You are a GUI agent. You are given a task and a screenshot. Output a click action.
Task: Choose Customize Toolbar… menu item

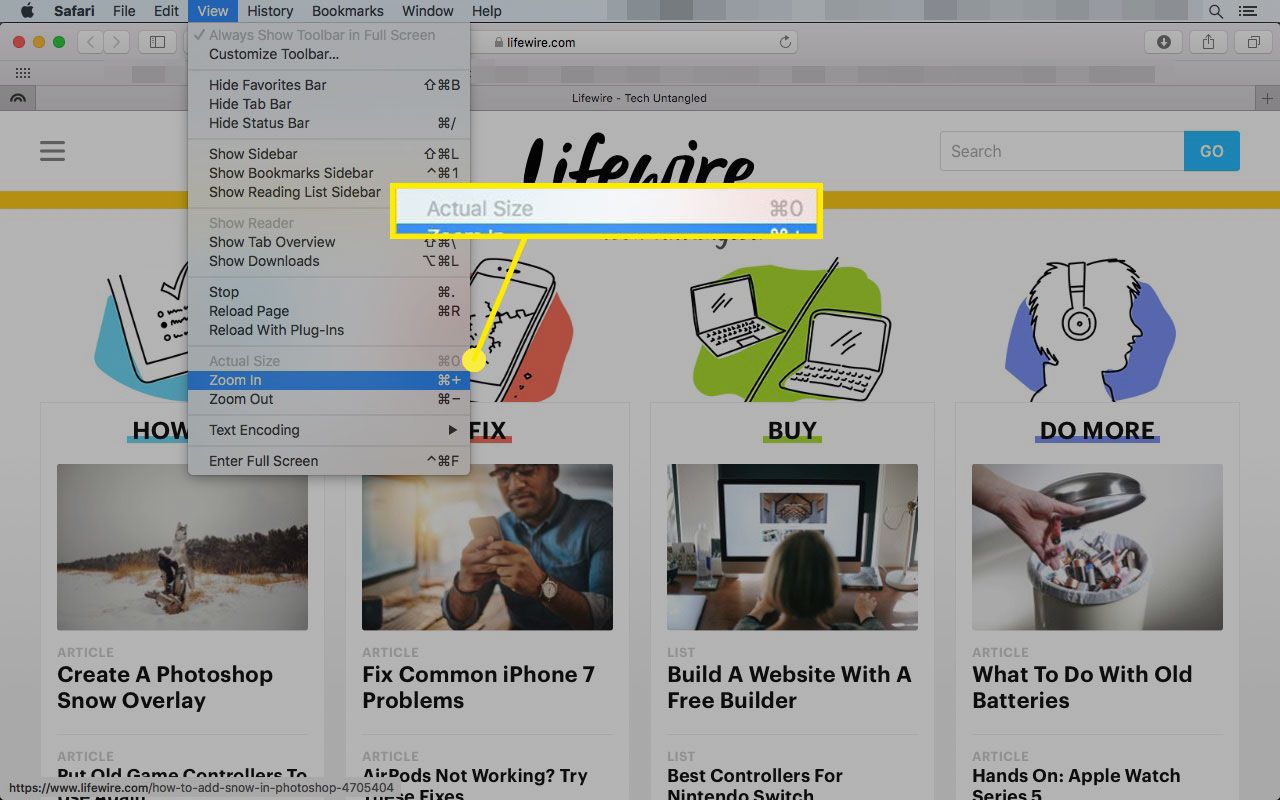click(329, 54)
